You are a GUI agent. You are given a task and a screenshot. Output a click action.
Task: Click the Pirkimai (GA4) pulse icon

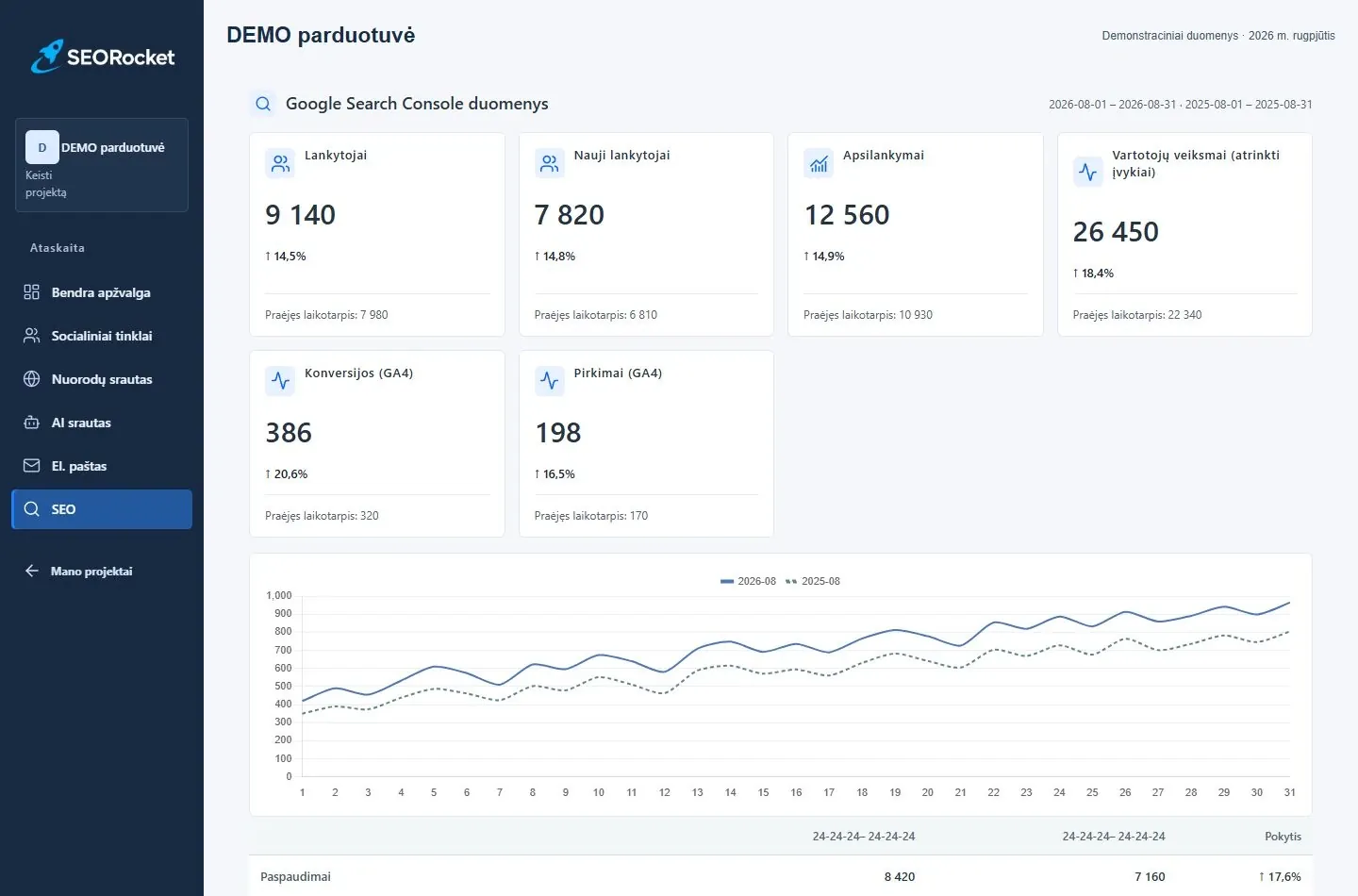[550, 381]
